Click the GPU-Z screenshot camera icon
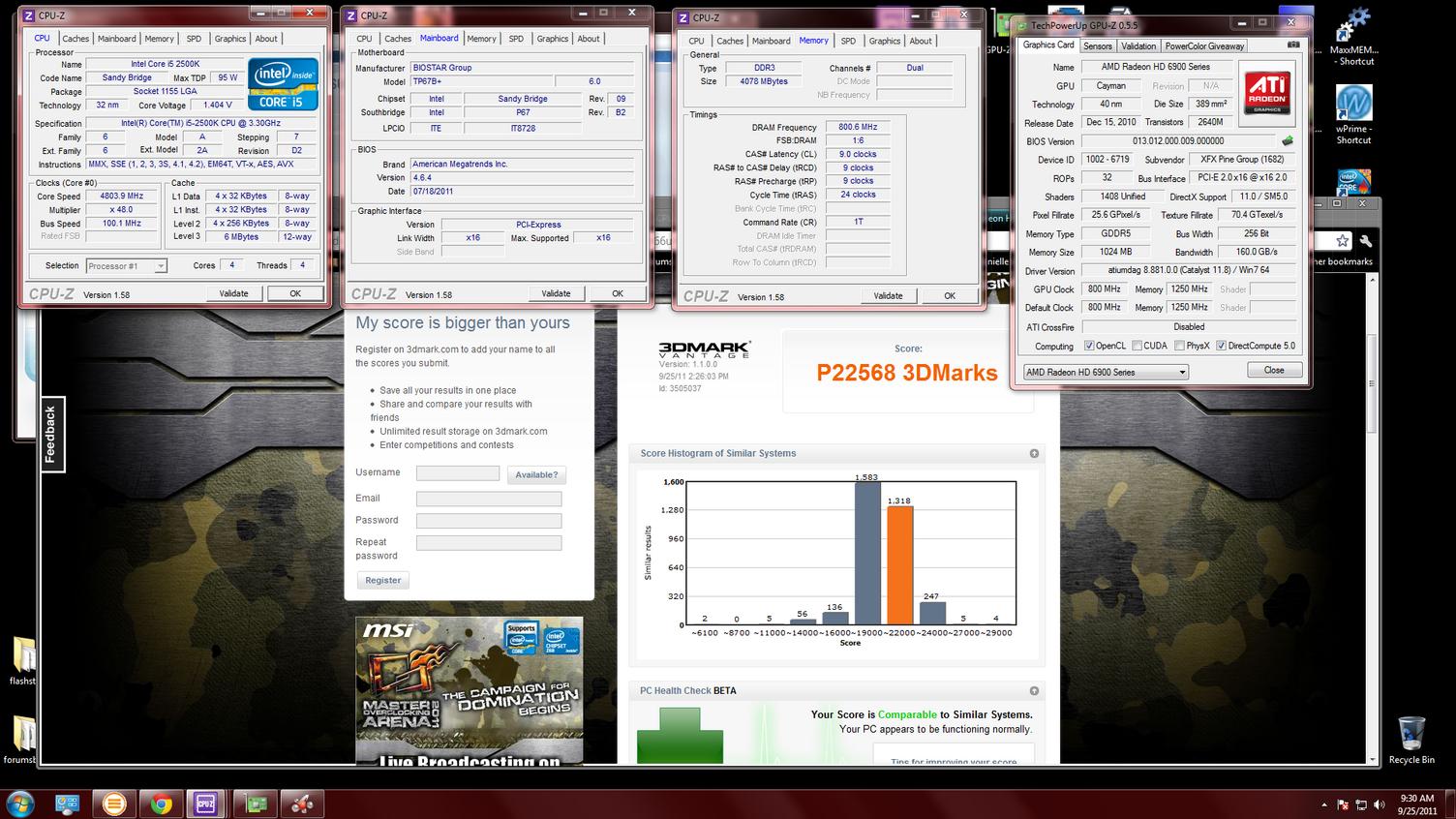Image resolution: width=1456 pixels, height=819 pixels. (x=1293, y=45)
